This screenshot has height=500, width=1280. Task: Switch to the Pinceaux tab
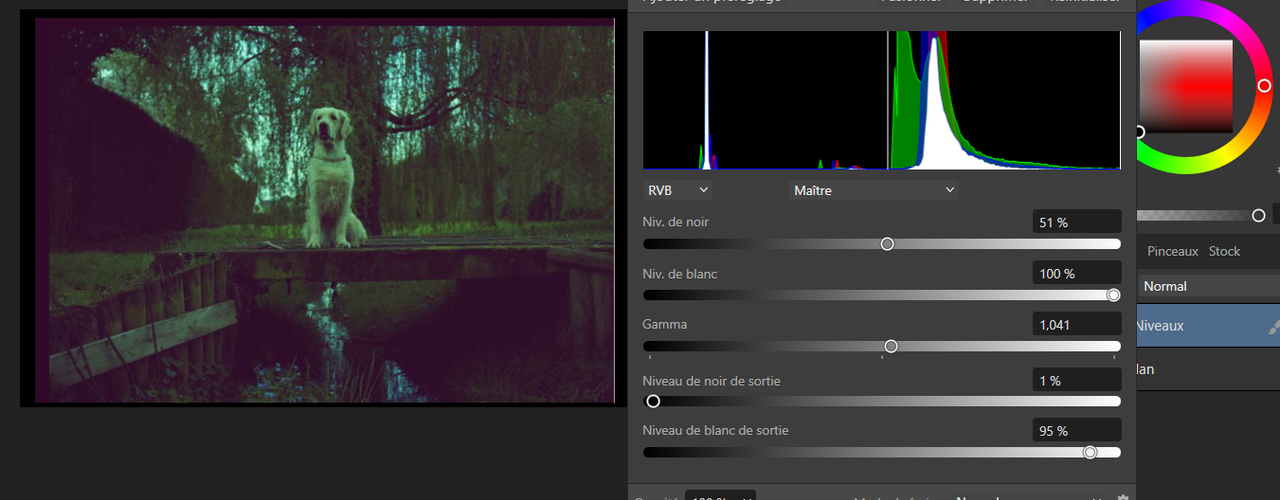tap(1172, 251)
